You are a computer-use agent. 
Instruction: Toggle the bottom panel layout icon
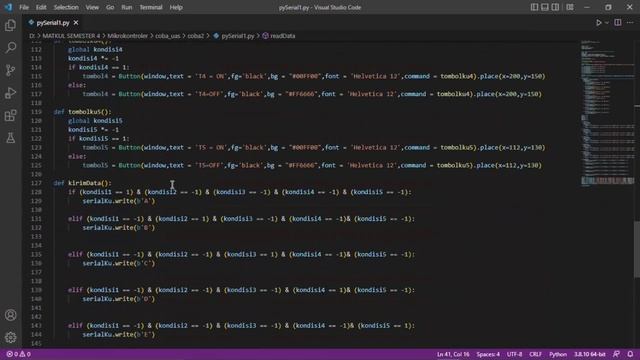click(x=544, y=7)
